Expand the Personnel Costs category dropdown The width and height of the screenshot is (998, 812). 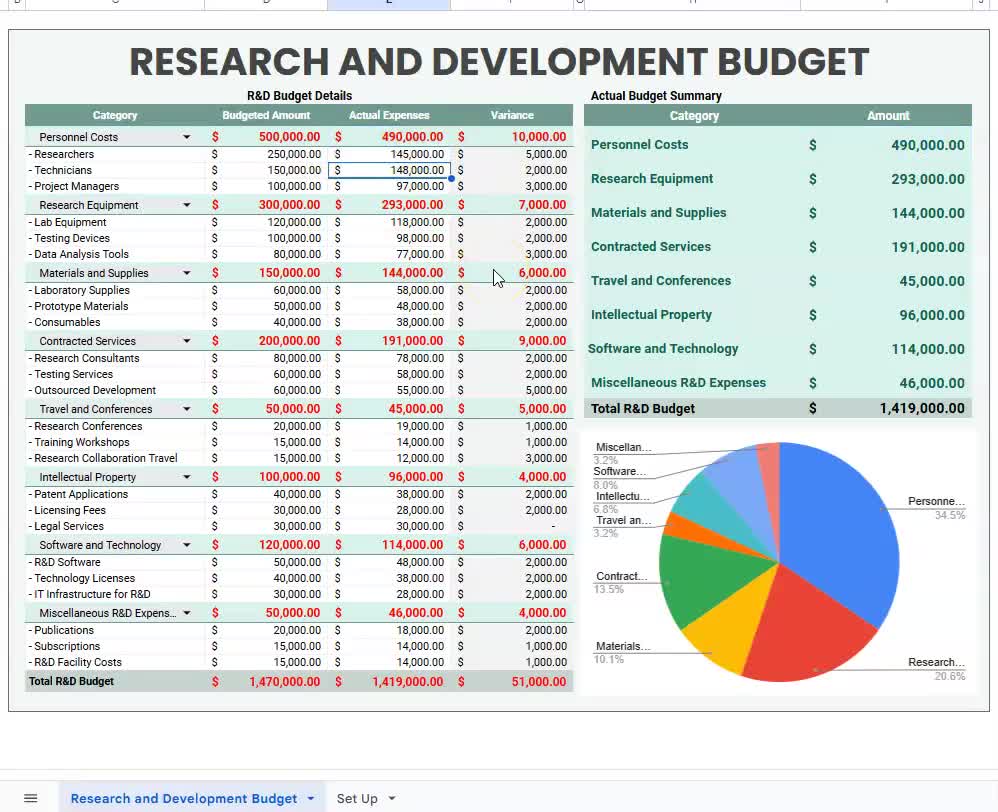pos(187,136)
